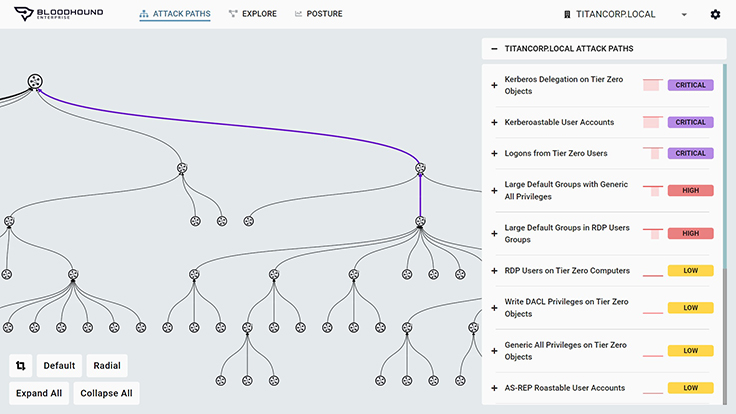Screen dimensions: 736x414
Task: Click the Explore graph icon in the top nav
Action: point(233,14)
